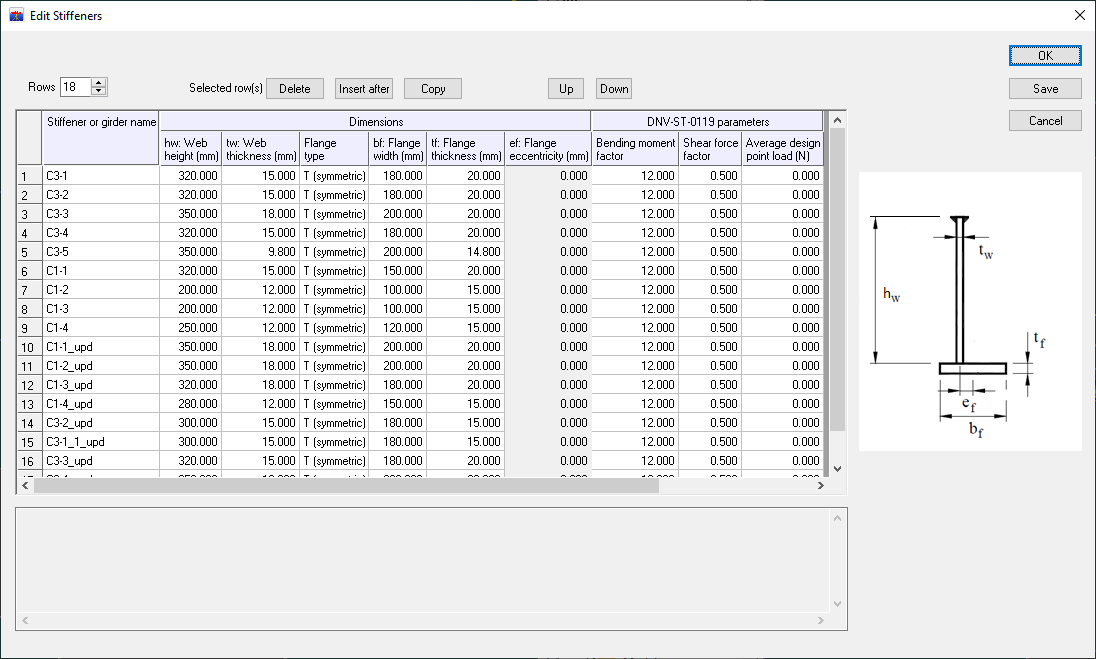
Task: Open Flange type cell for row C1-2
Action: click(x=334, y=290)
